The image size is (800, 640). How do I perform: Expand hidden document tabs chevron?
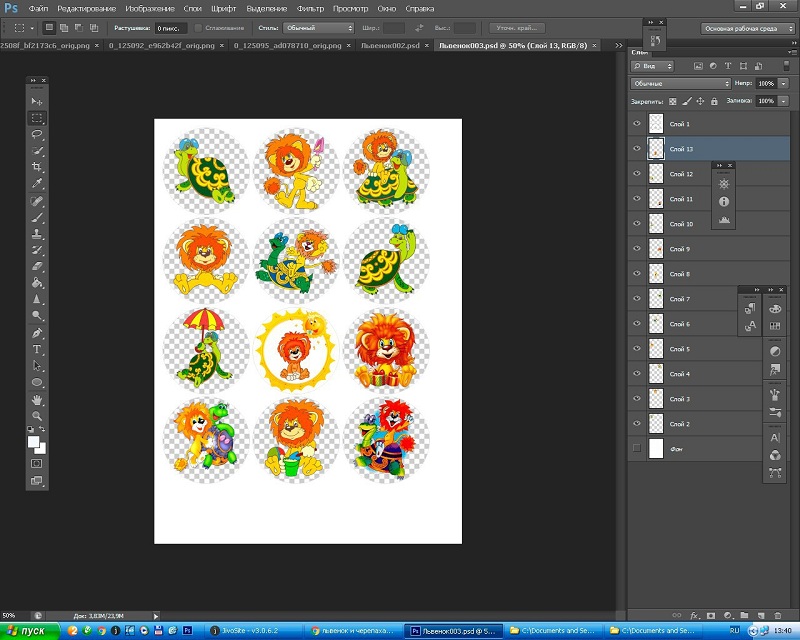point(619,45)
